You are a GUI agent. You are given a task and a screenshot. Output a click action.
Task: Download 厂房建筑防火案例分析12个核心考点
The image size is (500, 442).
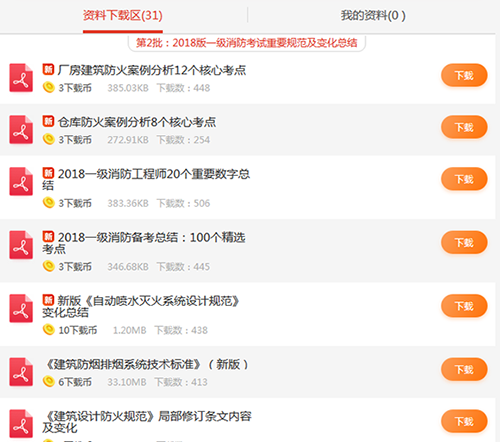(x=464, y=75)
